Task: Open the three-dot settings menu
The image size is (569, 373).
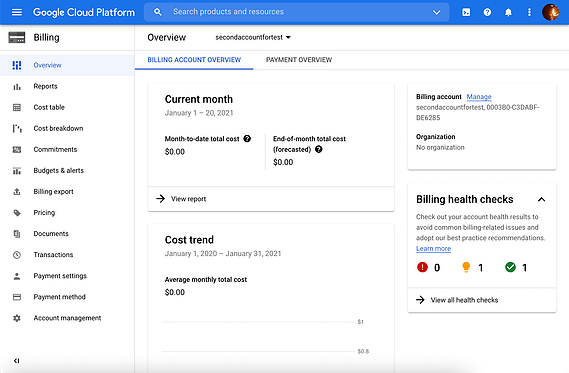Action: click(529, 12)
